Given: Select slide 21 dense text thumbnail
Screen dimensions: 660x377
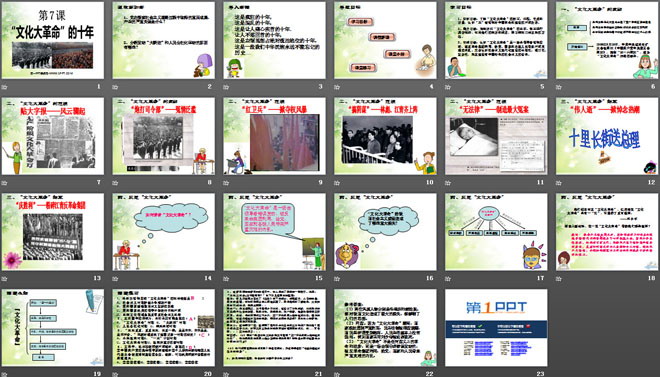Looking at the screenshot, I should pos(274,328).
